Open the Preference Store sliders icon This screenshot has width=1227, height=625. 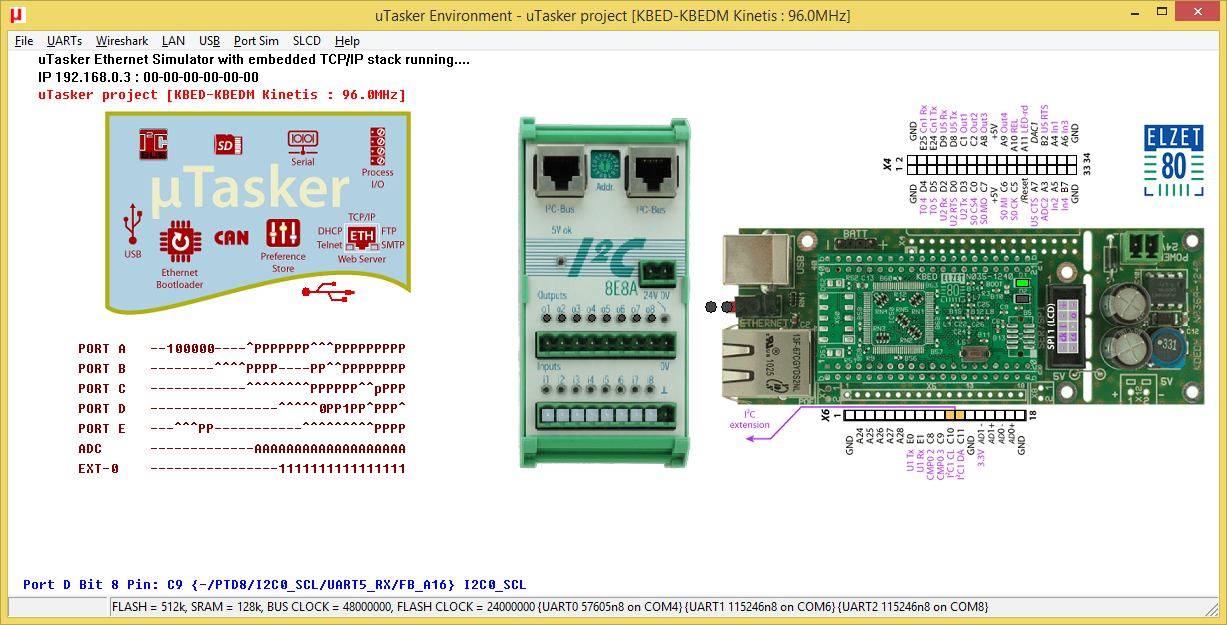tap(283, 233)
